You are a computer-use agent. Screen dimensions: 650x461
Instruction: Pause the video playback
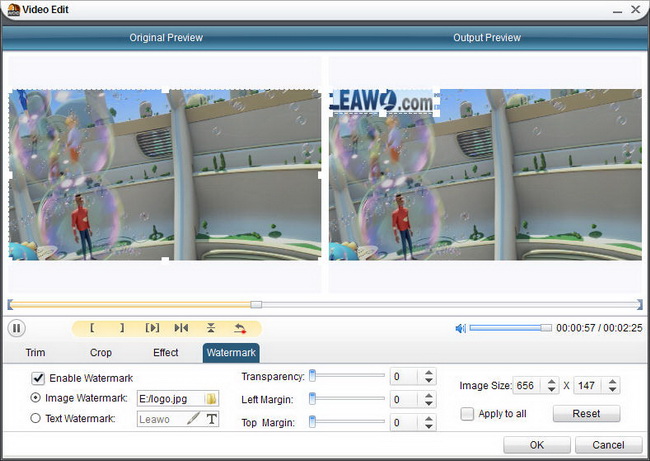coord(17,328)
